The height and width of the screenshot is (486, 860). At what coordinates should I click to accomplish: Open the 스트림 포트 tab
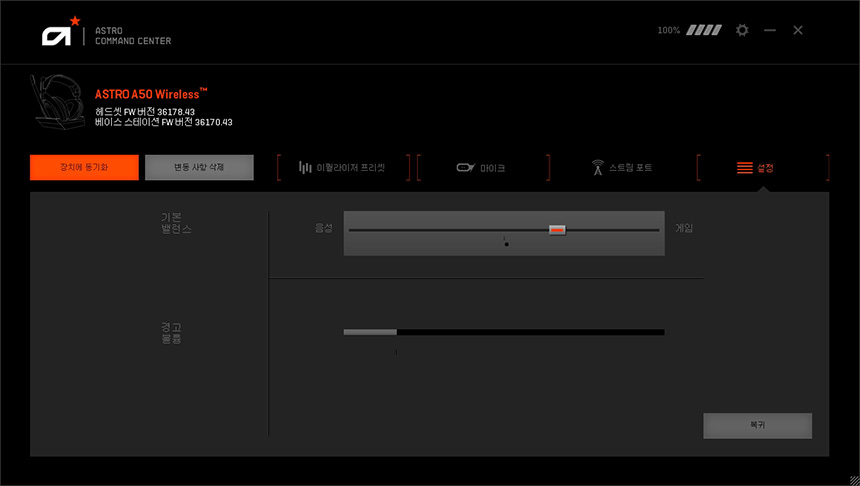point(623,168)
